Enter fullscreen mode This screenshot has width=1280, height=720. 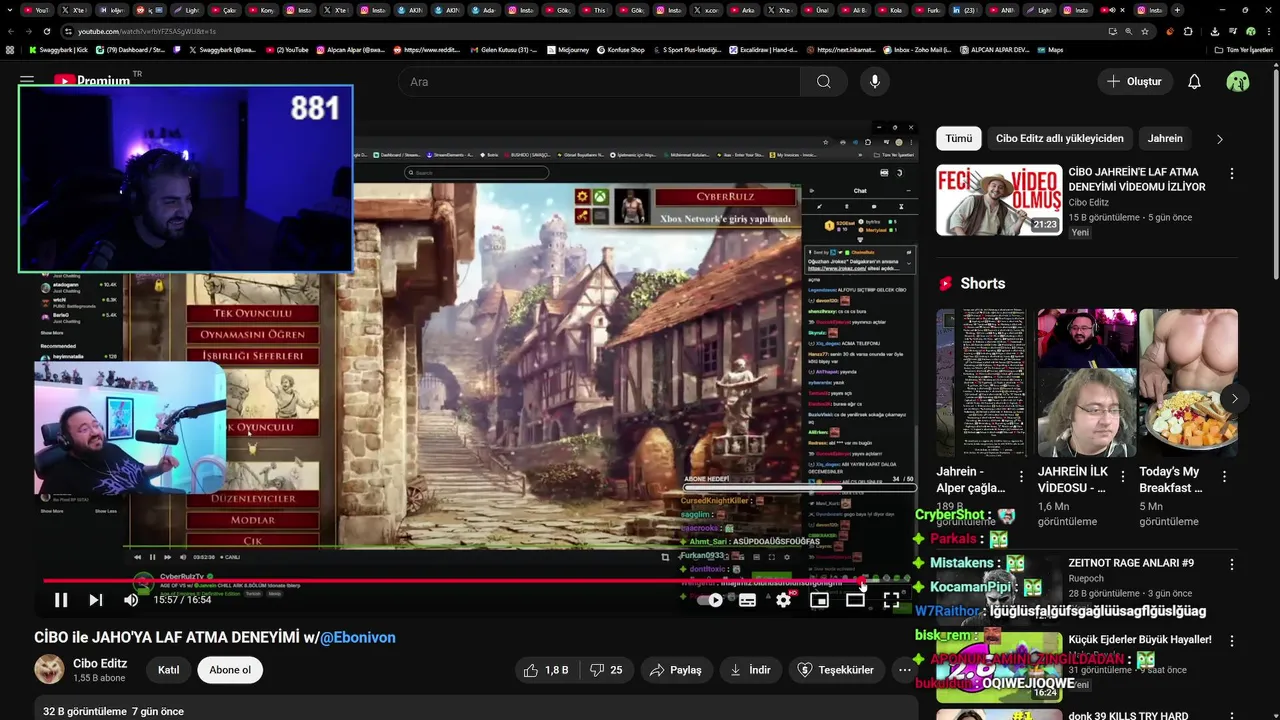pos(891,600)
